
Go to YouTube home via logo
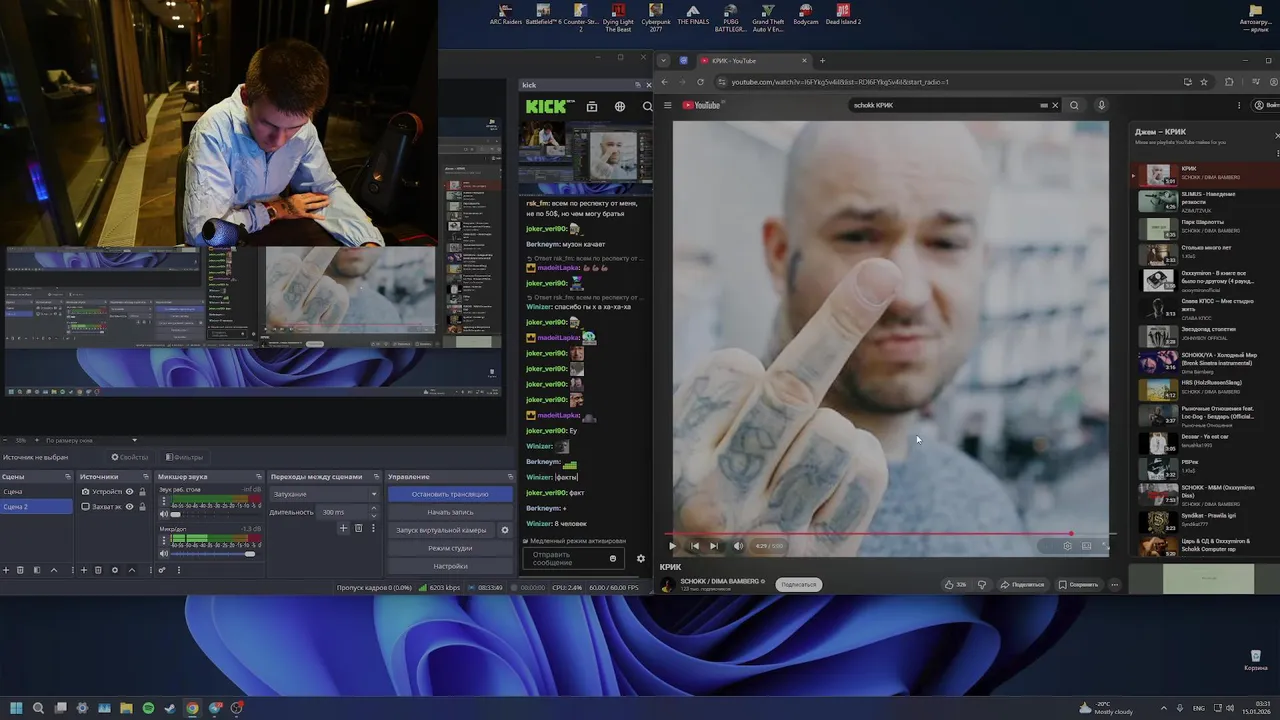[x=702, y=105]
